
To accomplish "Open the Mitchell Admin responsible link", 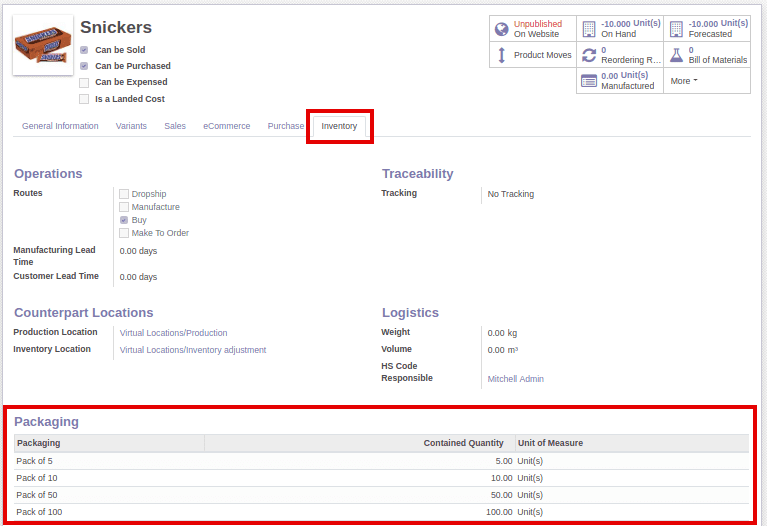I will pyautogui.click(x=516, y=379).
